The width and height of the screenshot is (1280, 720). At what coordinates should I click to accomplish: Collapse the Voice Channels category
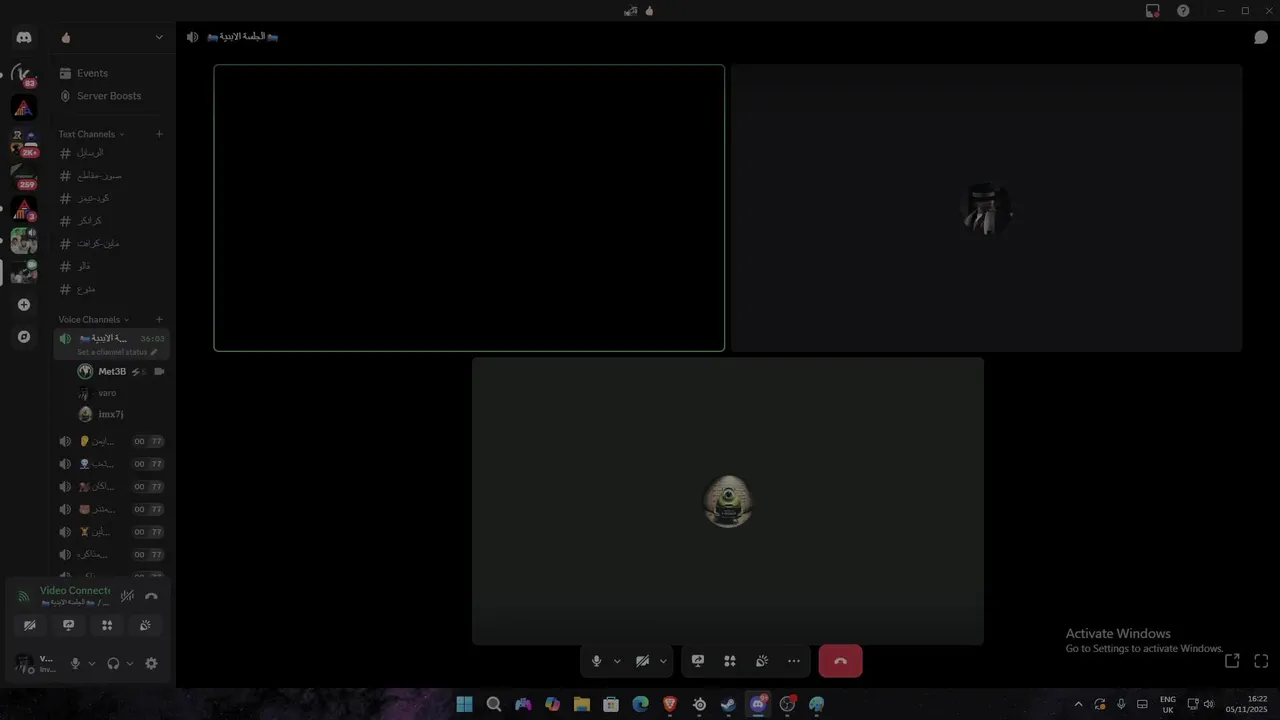(x=94, y=320)
